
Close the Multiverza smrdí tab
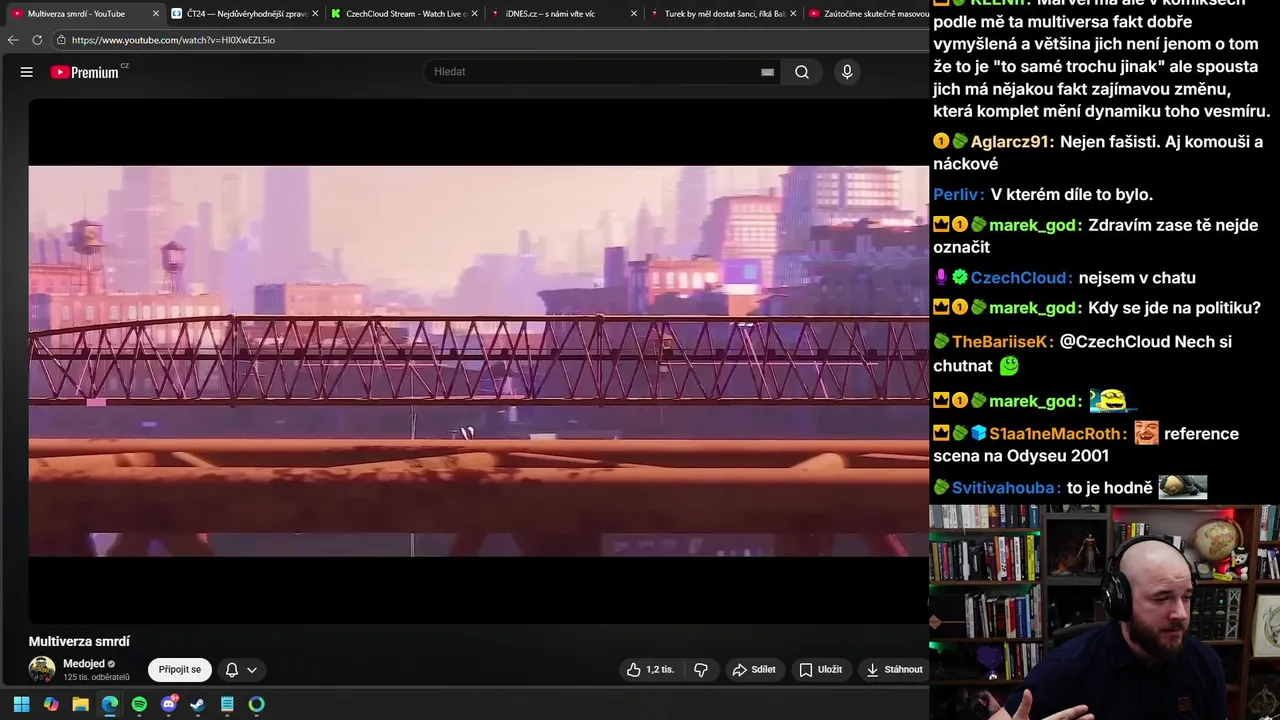[x=156, y=14]
